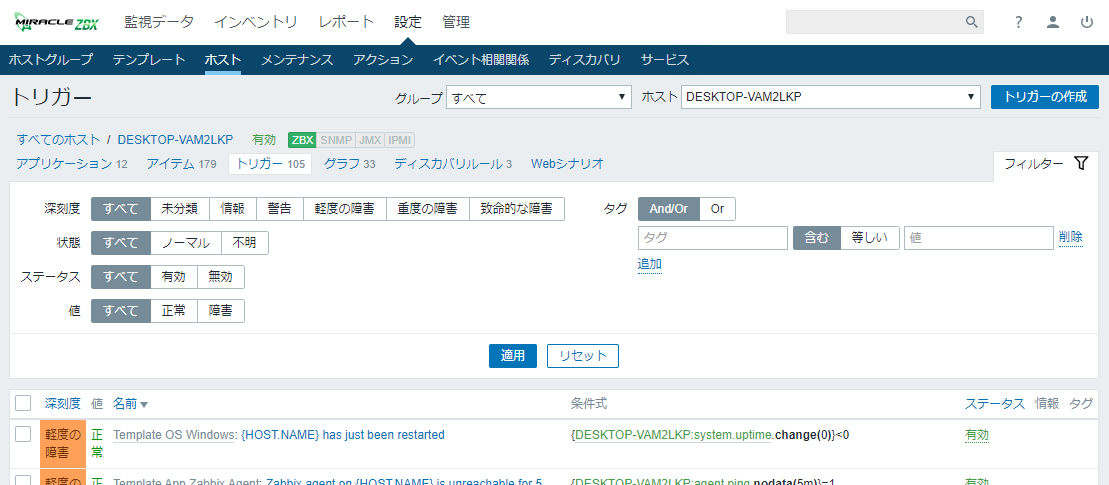1109x485 pixels.
Task: Click the logout power icon
Action: click(1086, 22)
